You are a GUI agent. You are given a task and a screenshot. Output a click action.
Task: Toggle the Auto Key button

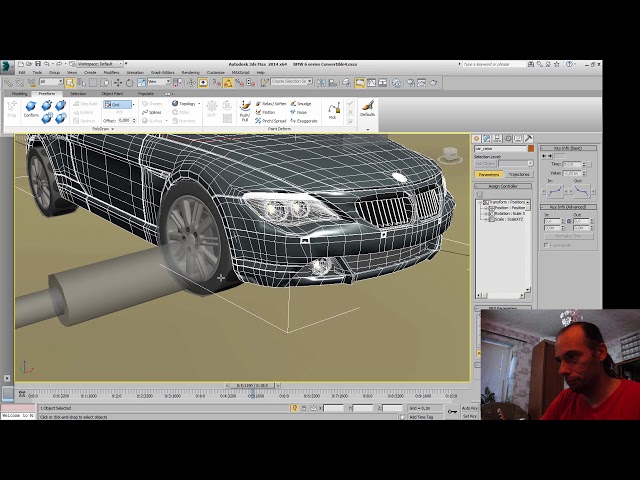(469, 408)
